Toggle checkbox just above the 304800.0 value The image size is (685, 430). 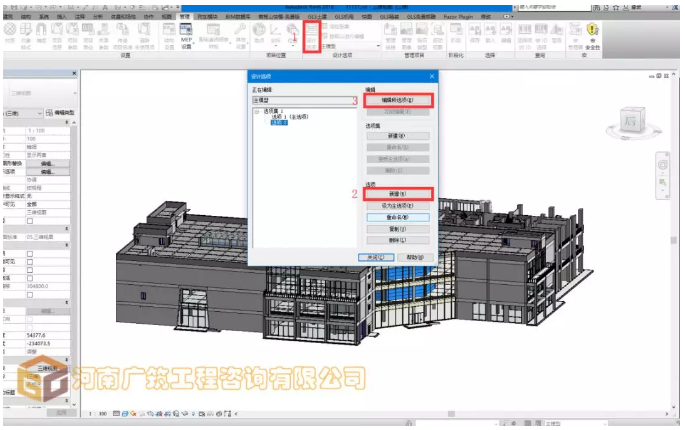click(x=30, y=278)
